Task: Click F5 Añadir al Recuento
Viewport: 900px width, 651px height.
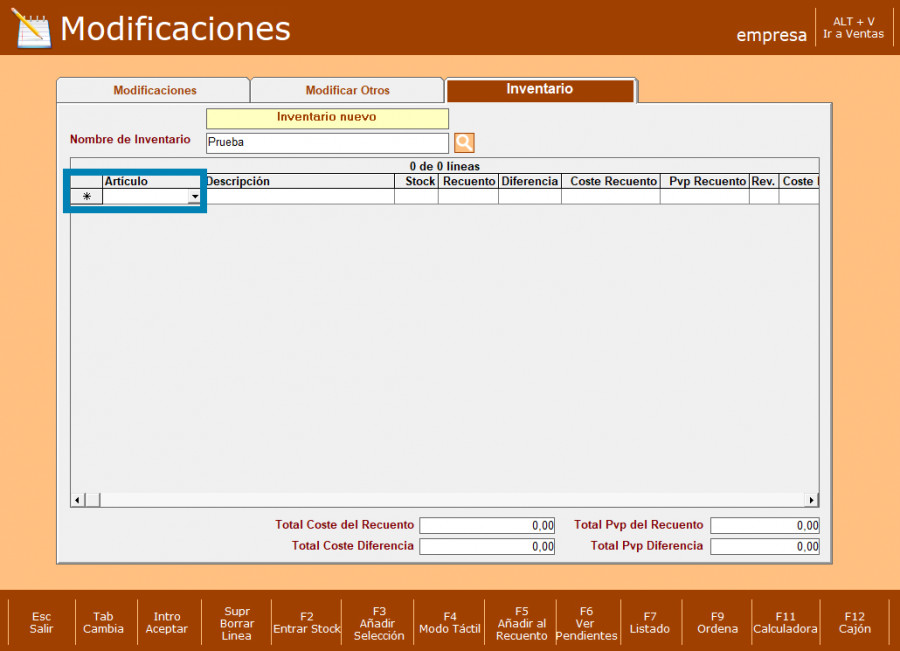Action: [x=521, y=623]
